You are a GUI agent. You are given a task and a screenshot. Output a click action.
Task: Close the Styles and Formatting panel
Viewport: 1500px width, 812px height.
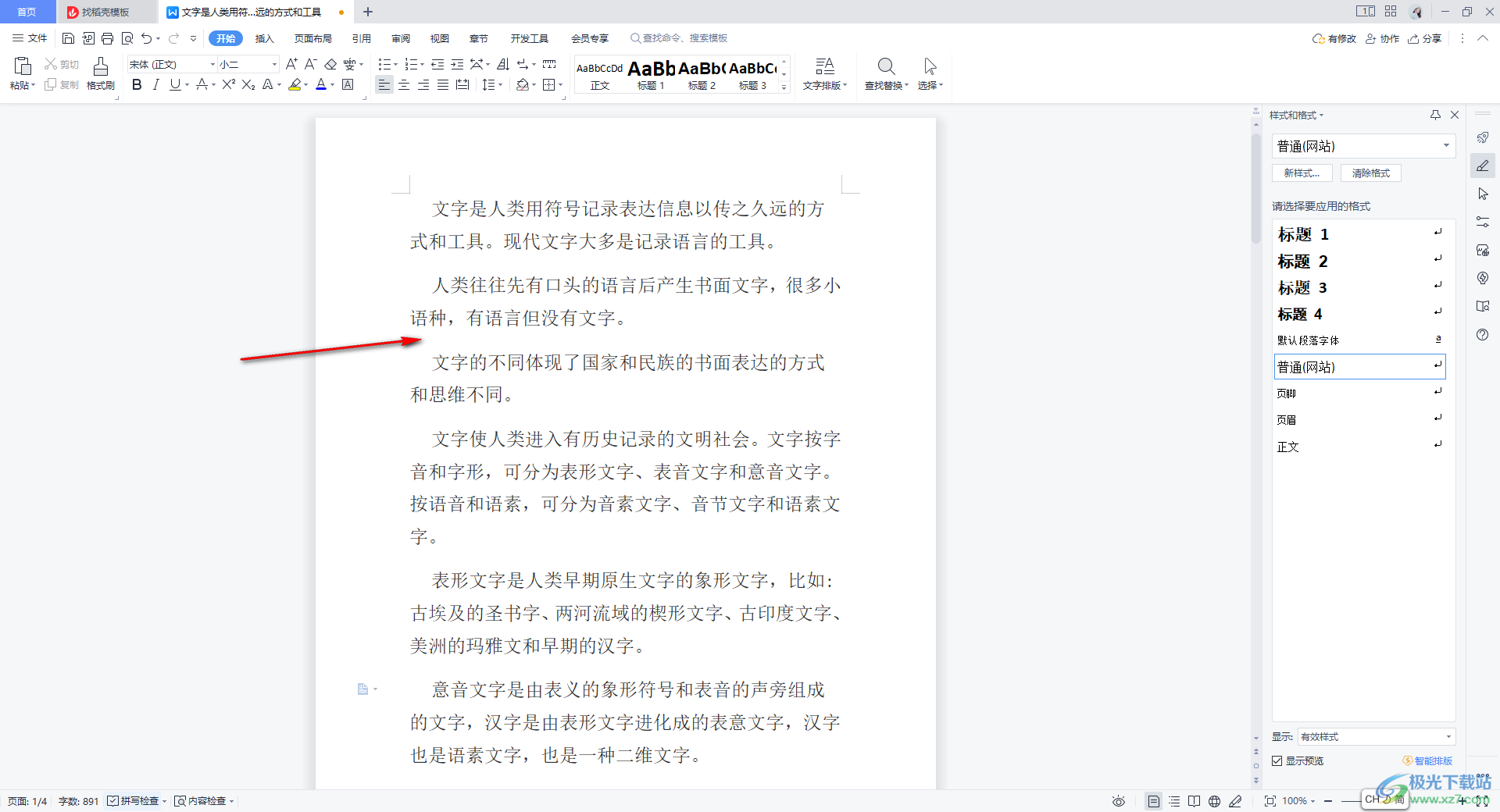point(1455,115)
